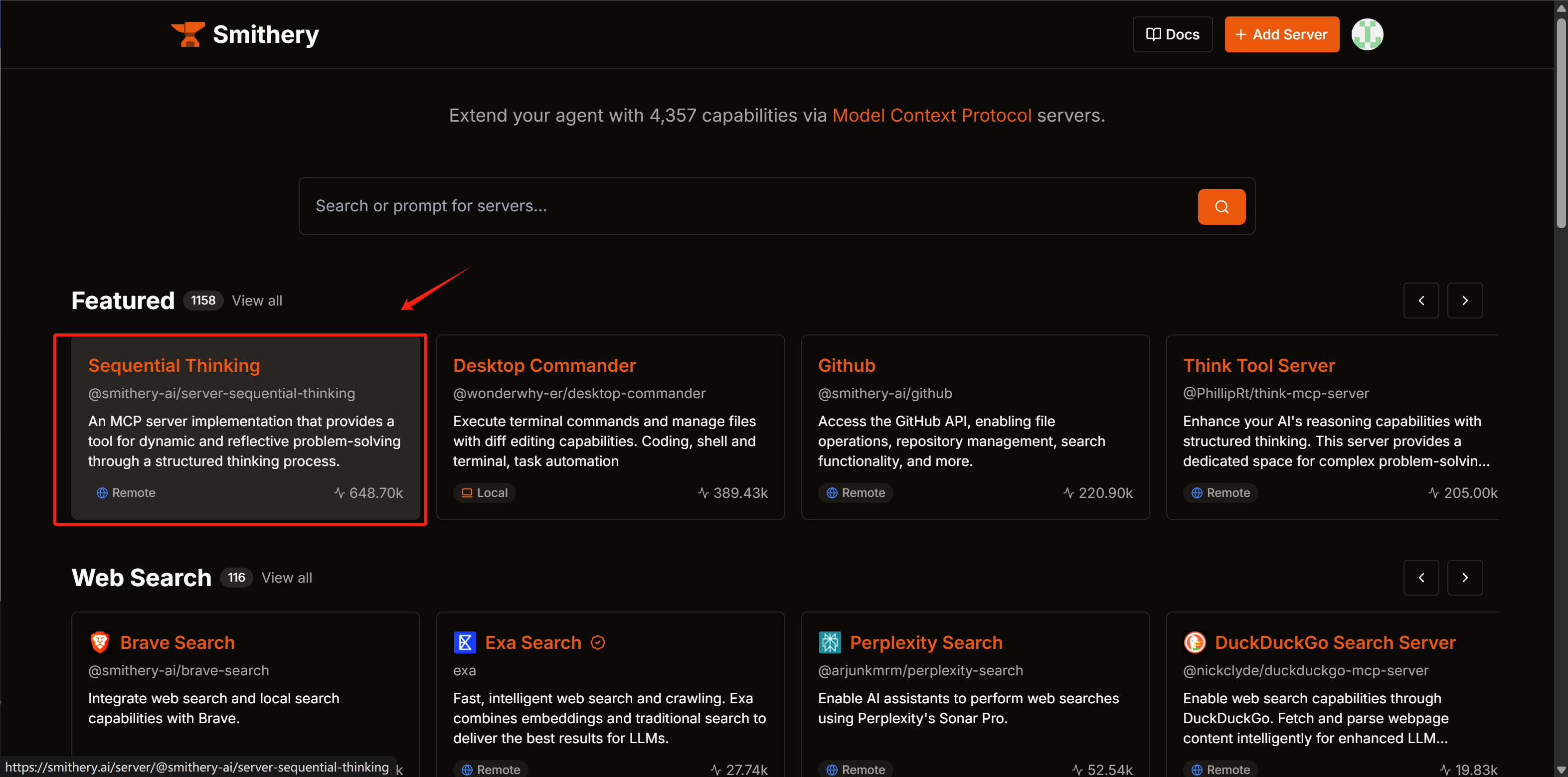
Task: Click the Web Search count badge 116
Action: pos(236,578)
